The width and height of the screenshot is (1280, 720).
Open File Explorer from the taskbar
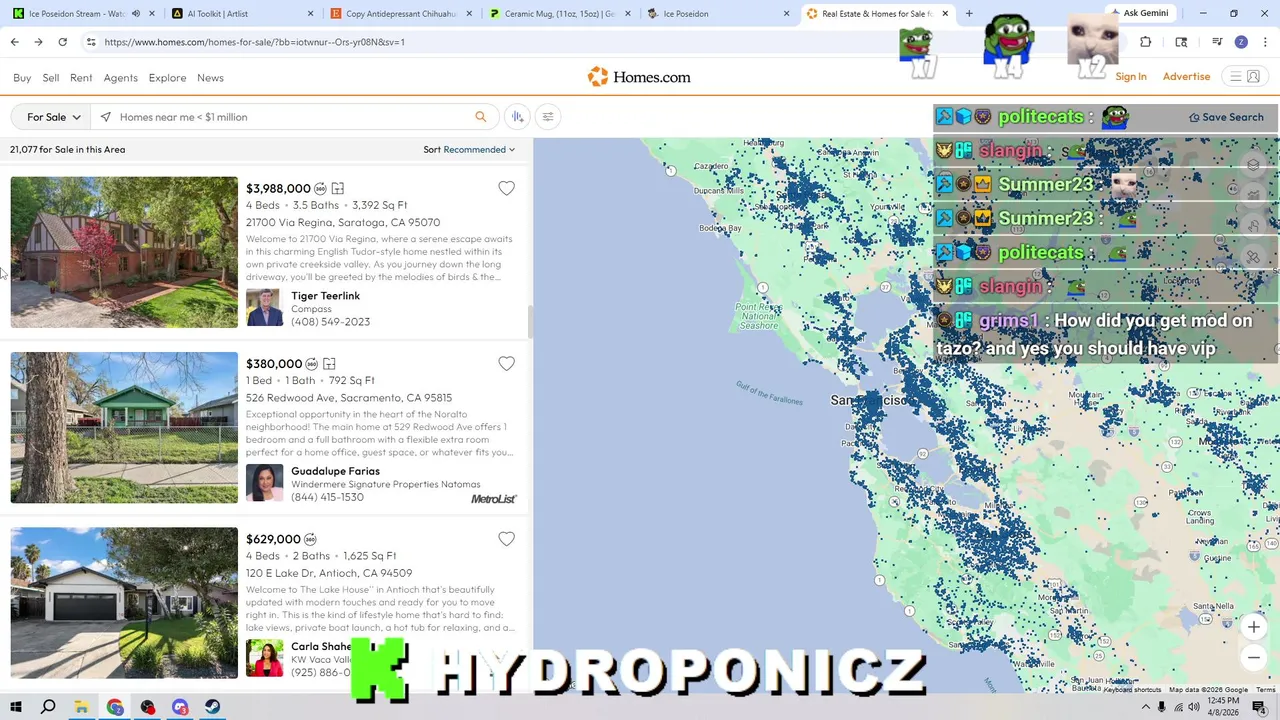click(81, 707)
